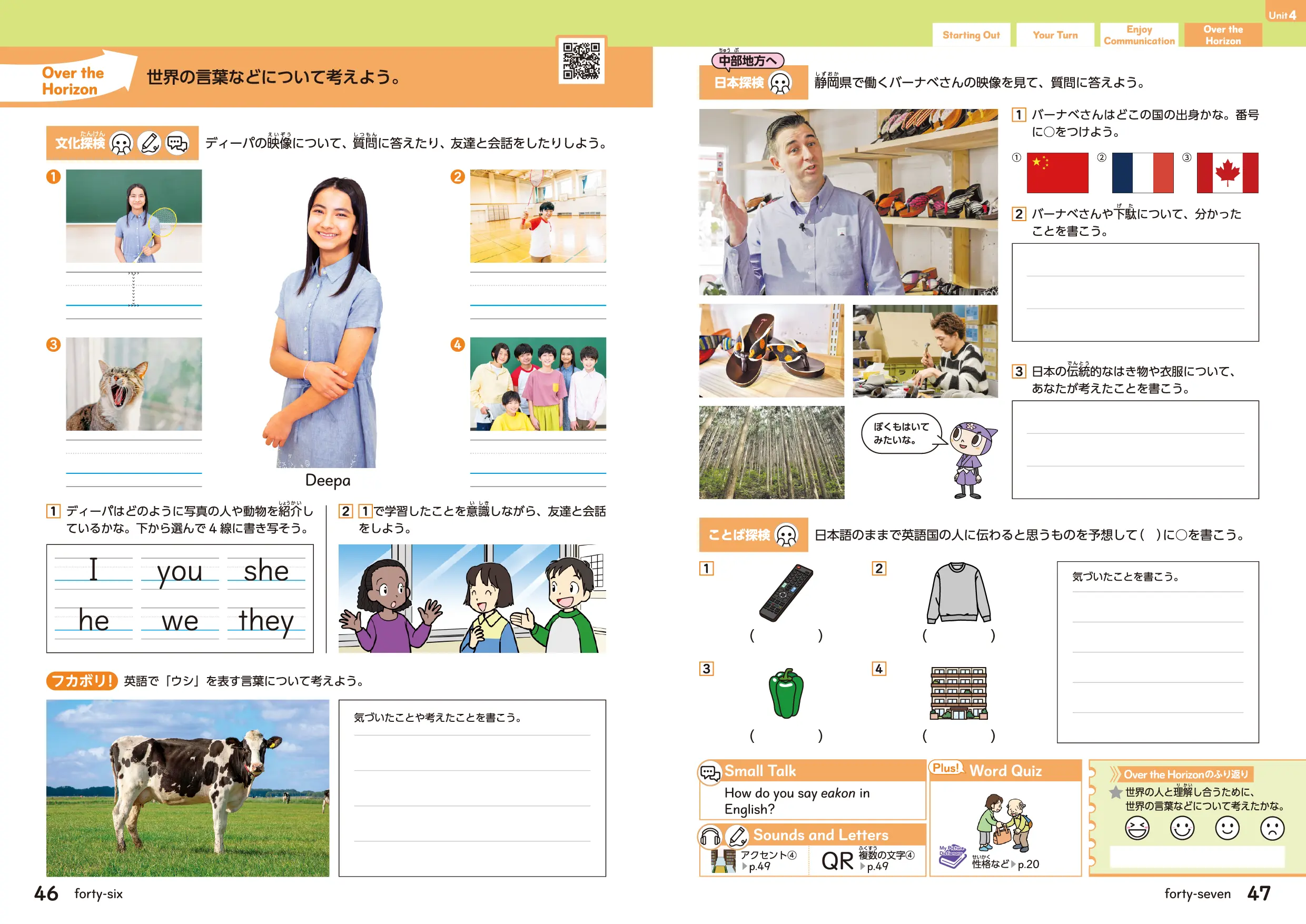
Task: Click the watching face icon beside 日本探検
Action: coord(780,83)
